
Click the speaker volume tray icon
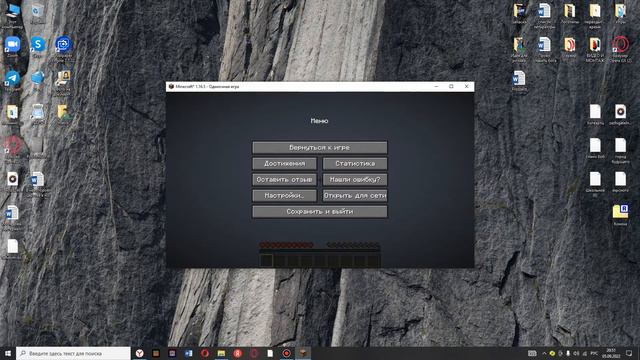(576, 353)
